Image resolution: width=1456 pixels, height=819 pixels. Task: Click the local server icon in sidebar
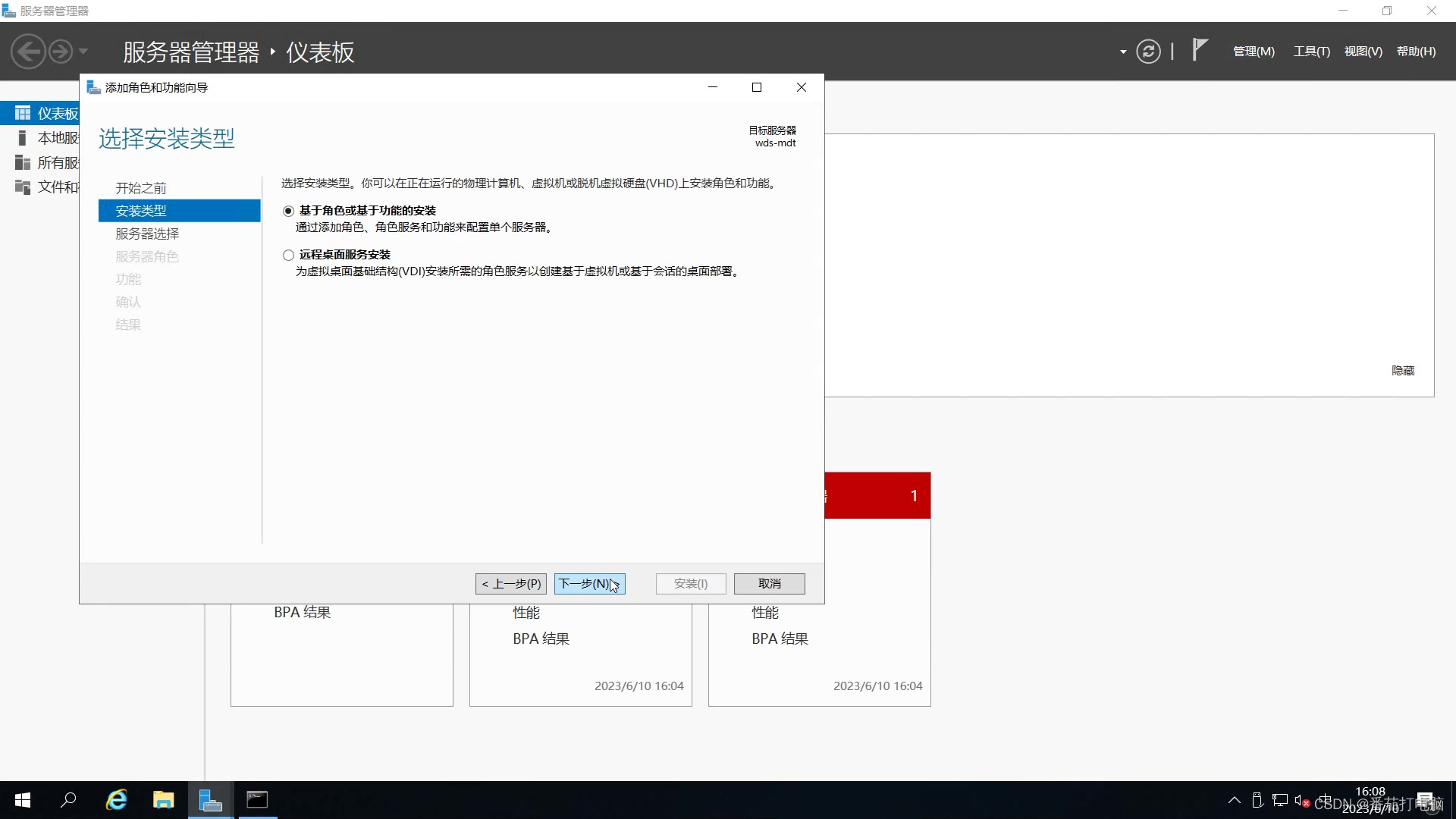click(x=22, y=138)
